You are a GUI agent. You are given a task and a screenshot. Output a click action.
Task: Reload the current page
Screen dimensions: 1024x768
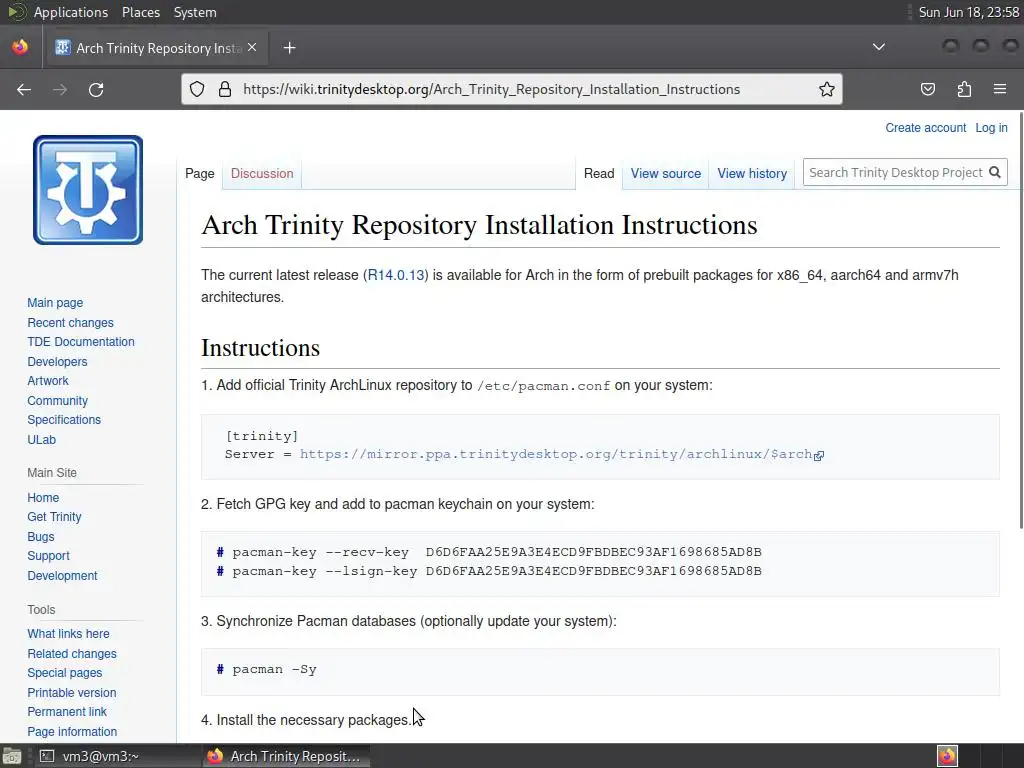click(96, 89)
